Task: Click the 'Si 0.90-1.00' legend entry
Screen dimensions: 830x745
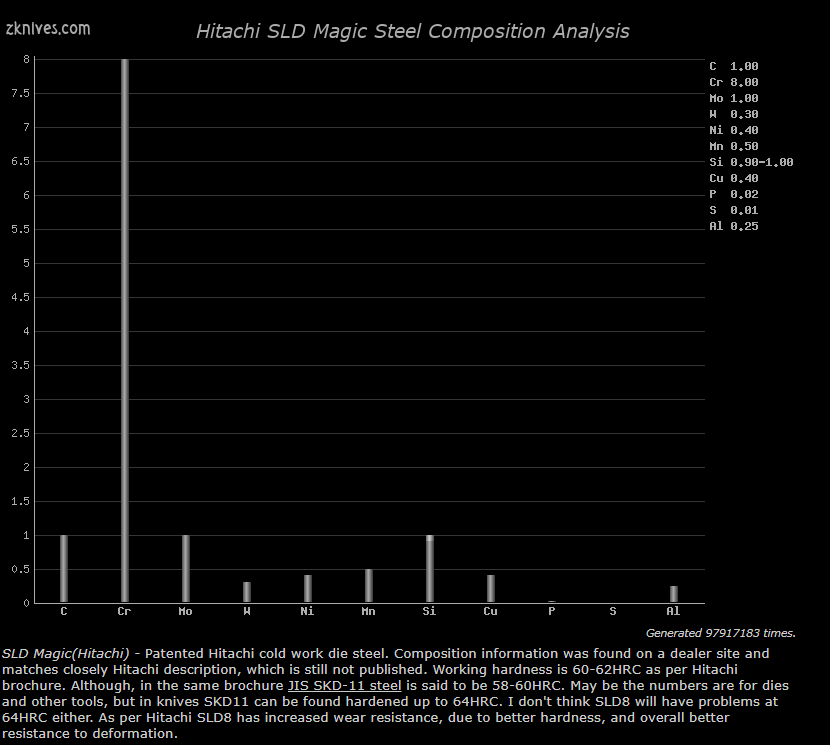Action: click(751, 162)
